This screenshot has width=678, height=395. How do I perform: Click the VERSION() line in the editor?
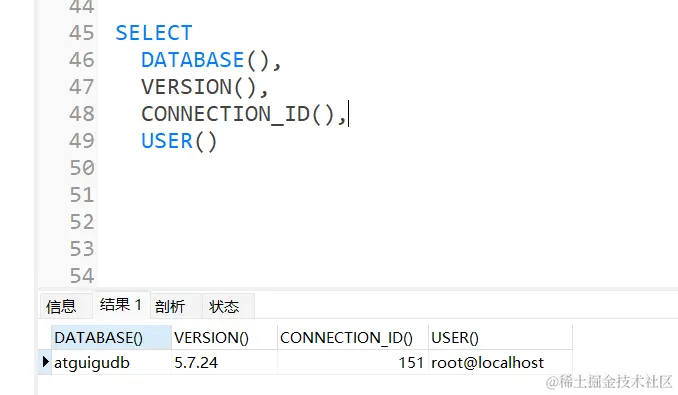[205, 87]
